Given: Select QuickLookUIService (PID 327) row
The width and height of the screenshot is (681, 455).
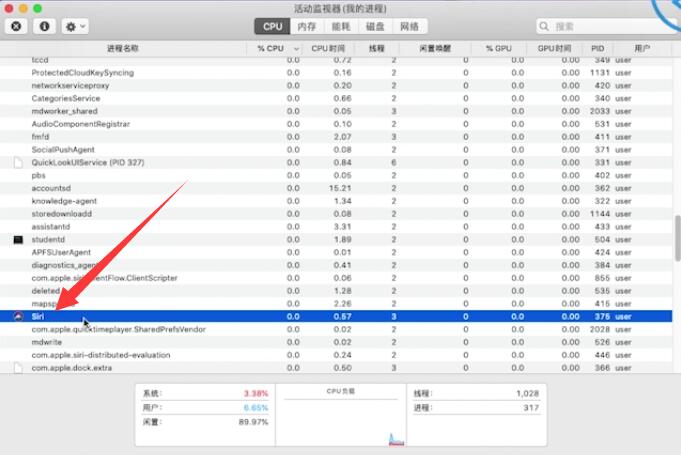Looking at the screenshot, I should [336, 162].
